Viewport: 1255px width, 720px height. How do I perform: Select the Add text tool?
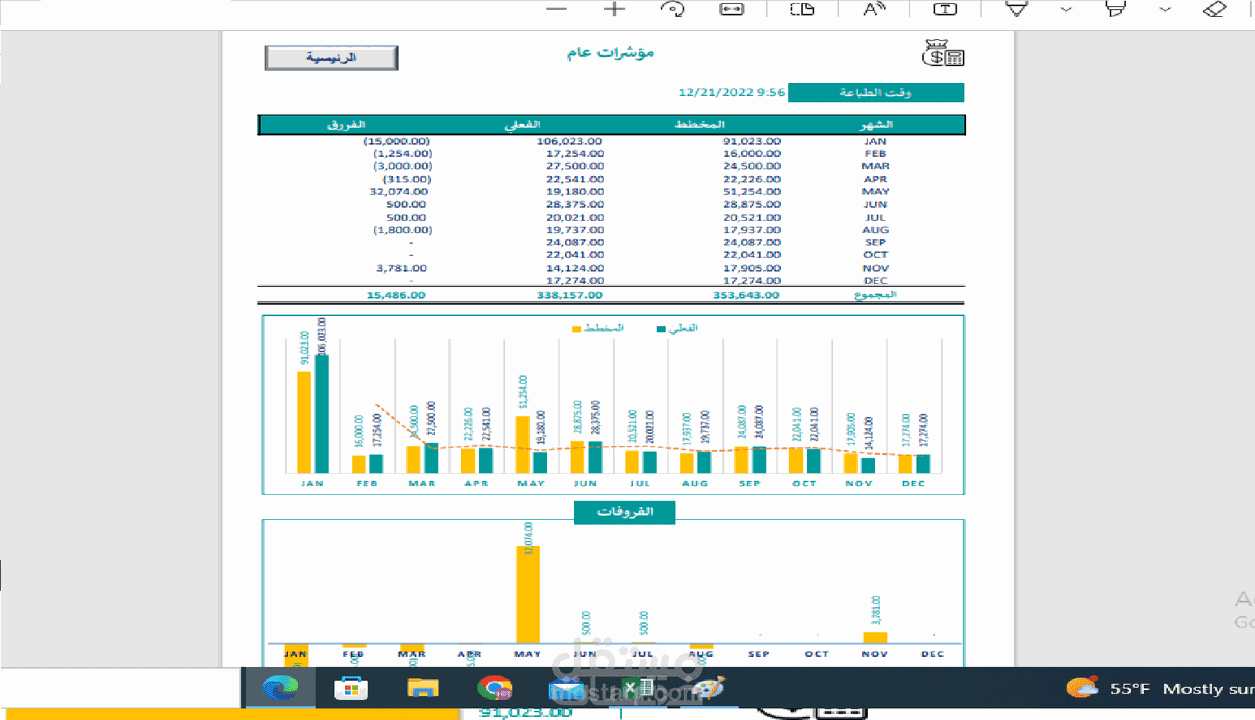click(x=945, y=9)
